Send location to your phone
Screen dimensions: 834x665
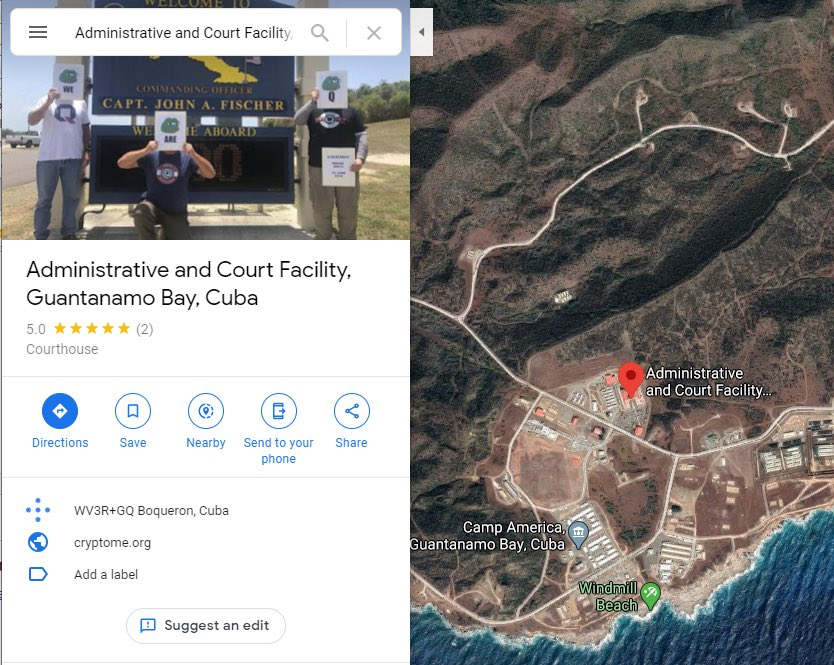pos(279,411)
